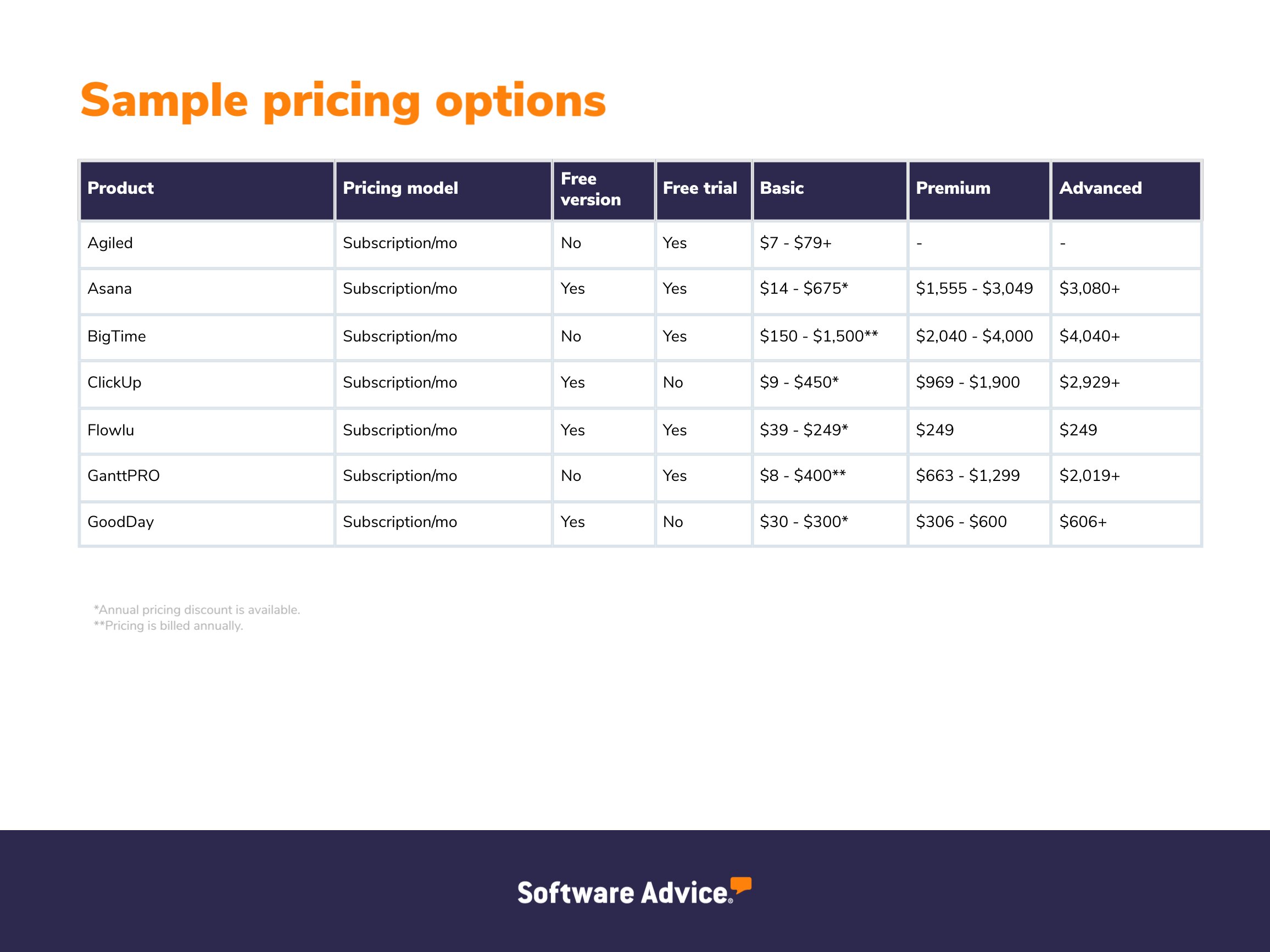The height and width of the screenshot is (952, 1270).
Task: Select the Basic column header
Action: click(x=782, y=188)
